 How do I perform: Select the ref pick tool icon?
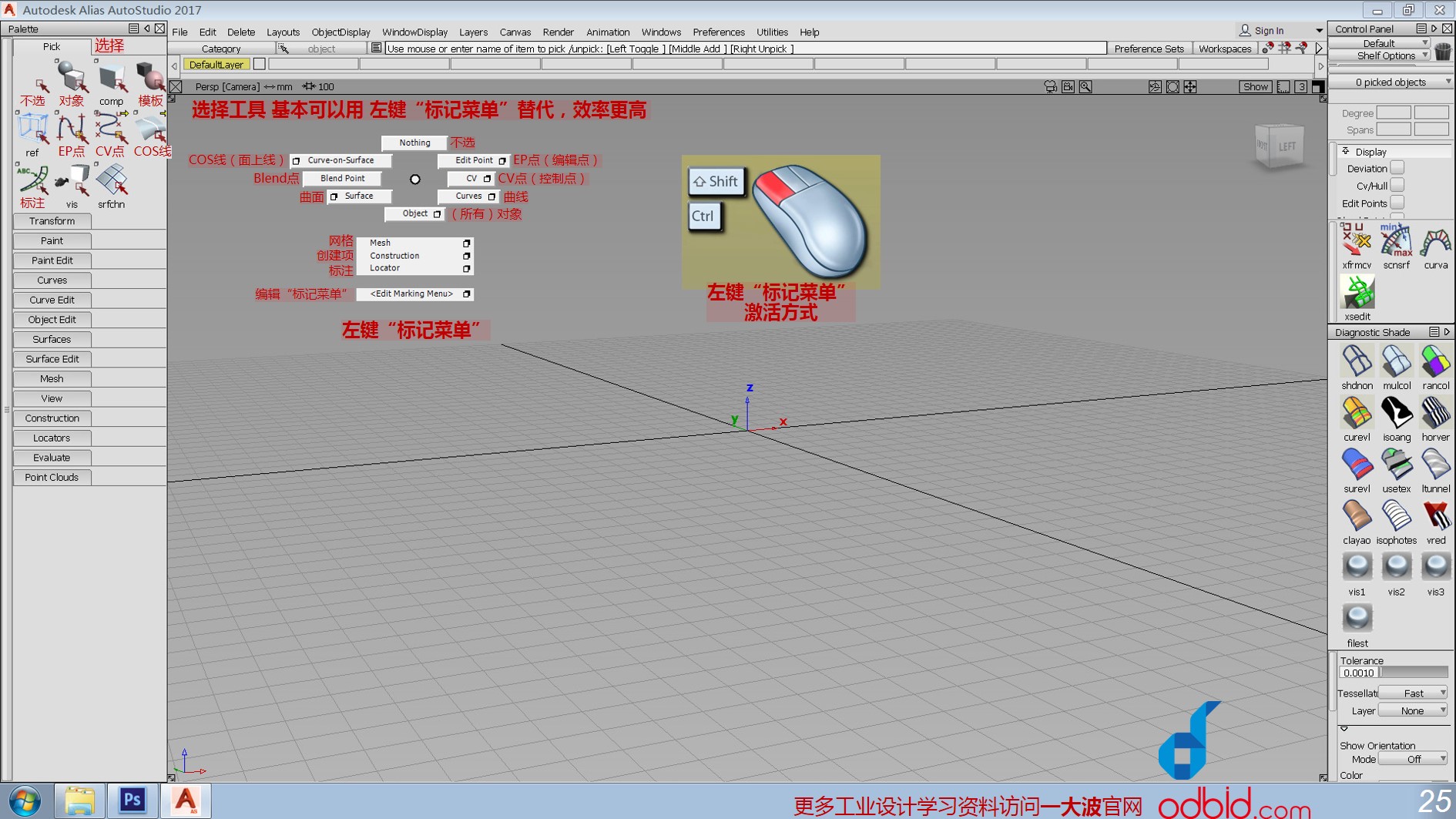point(32,129)
